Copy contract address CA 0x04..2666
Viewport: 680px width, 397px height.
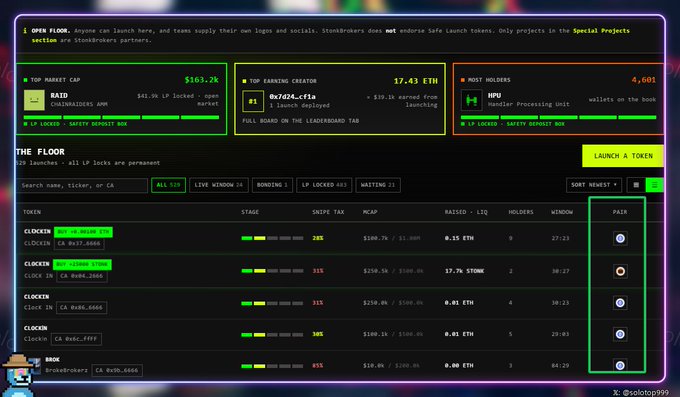[82, 276]
